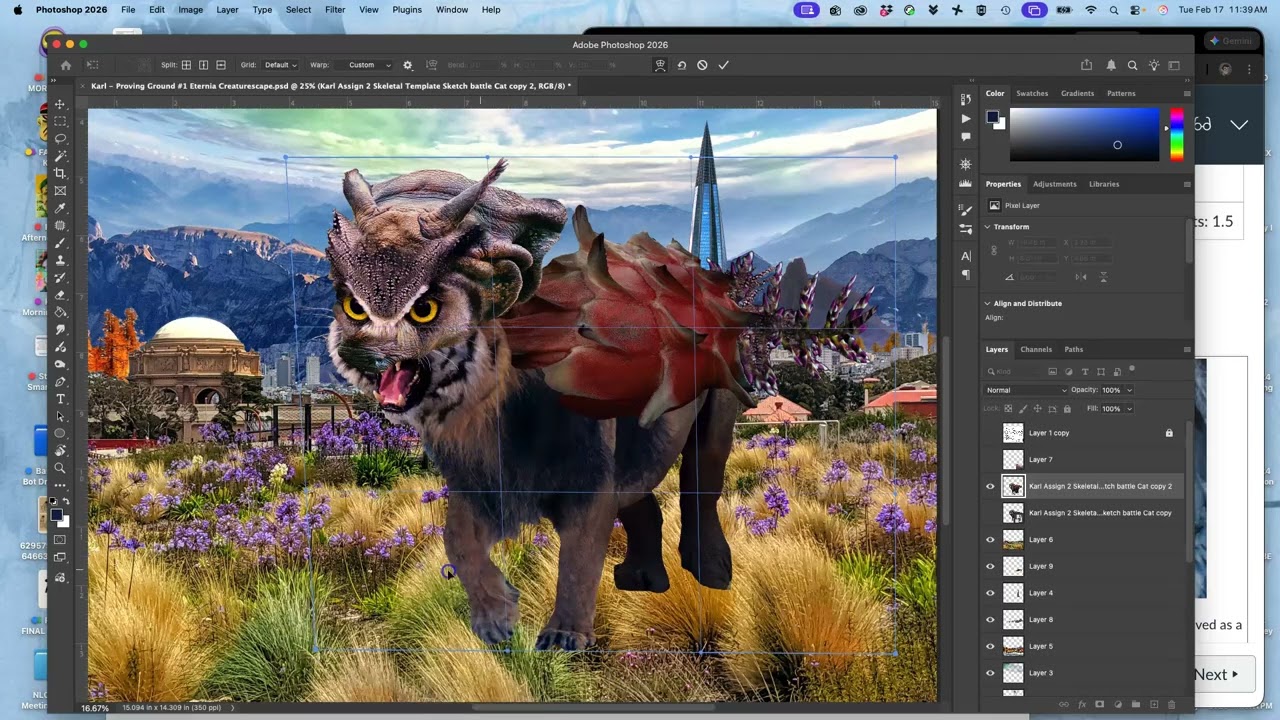Hide Layer 6 visibility eye
The width and height of the screenshot is (1280, 720).
[x=991, y=539]
